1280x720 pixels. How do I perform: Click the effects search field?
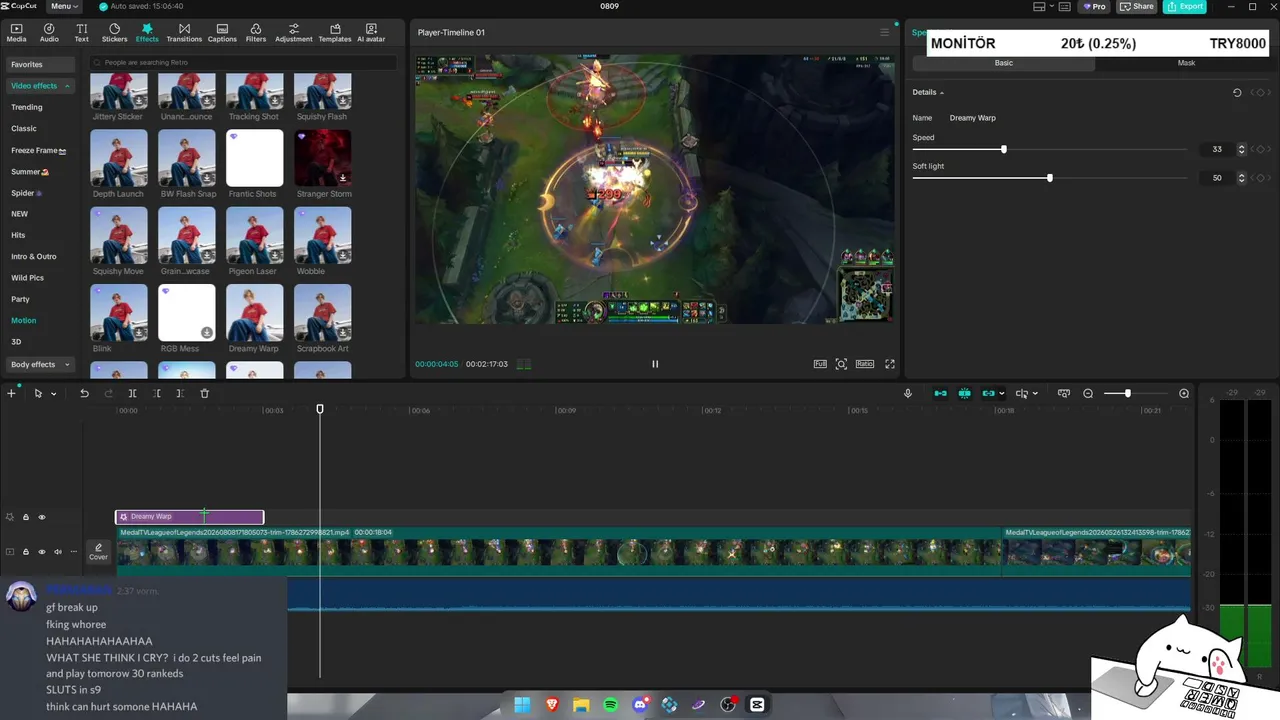click(x=244, y=62)
